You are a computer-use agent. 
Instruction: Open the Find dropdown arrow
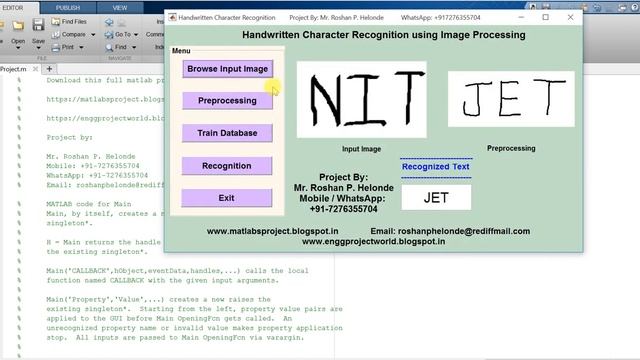[x=133, y=47]
